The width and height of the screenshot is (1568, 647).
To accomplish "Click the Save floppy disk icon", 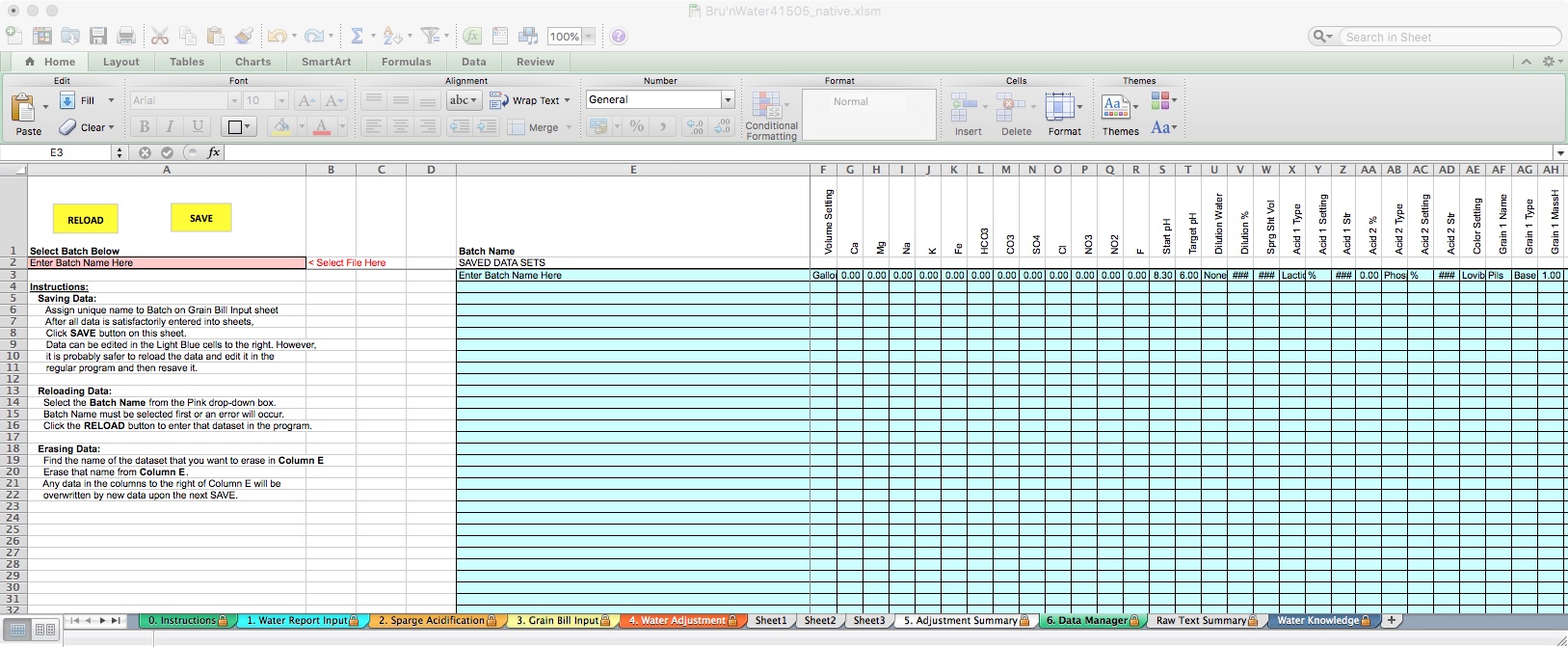I will click(98, 37).
